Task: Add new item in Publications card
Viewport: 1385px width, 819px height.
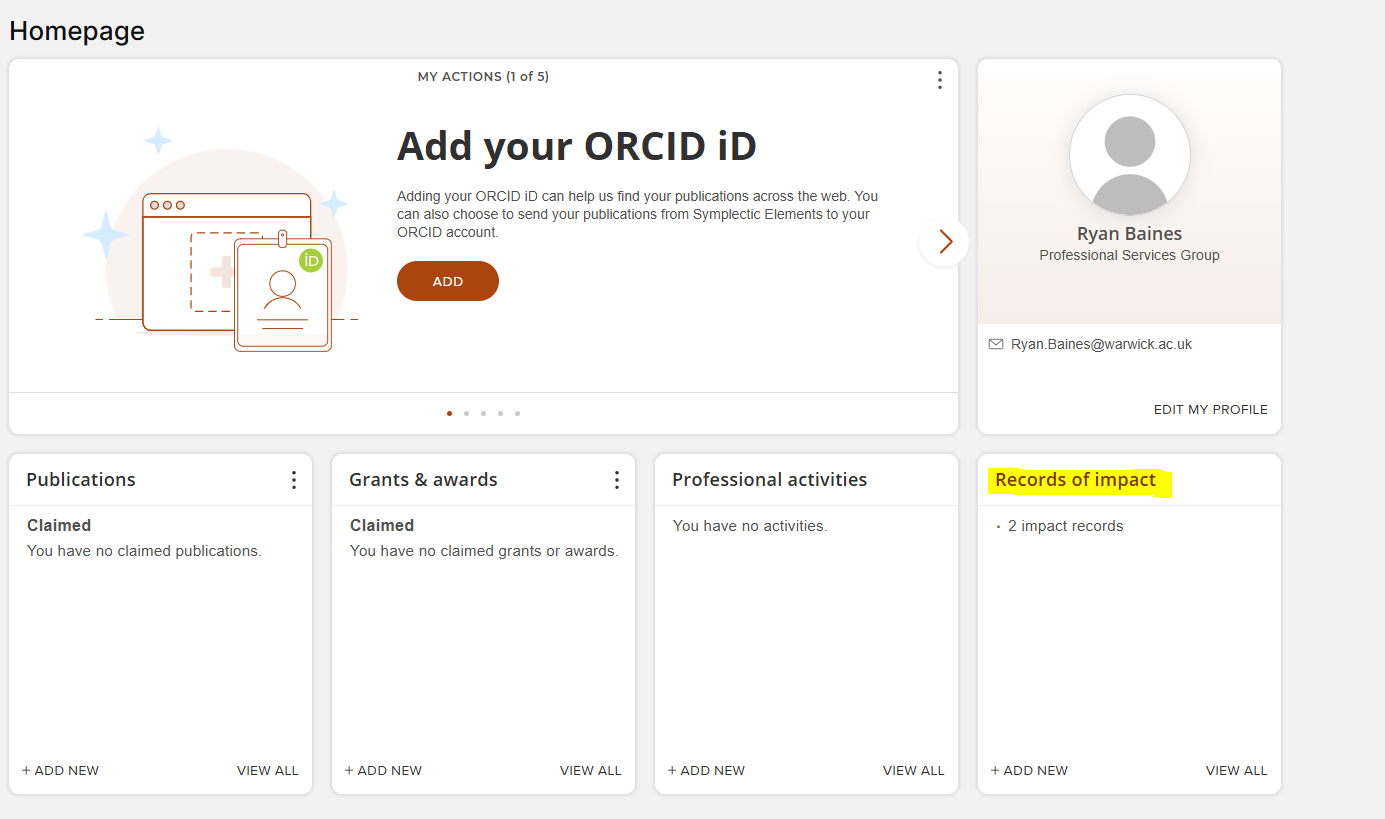Action: [60, 771]
